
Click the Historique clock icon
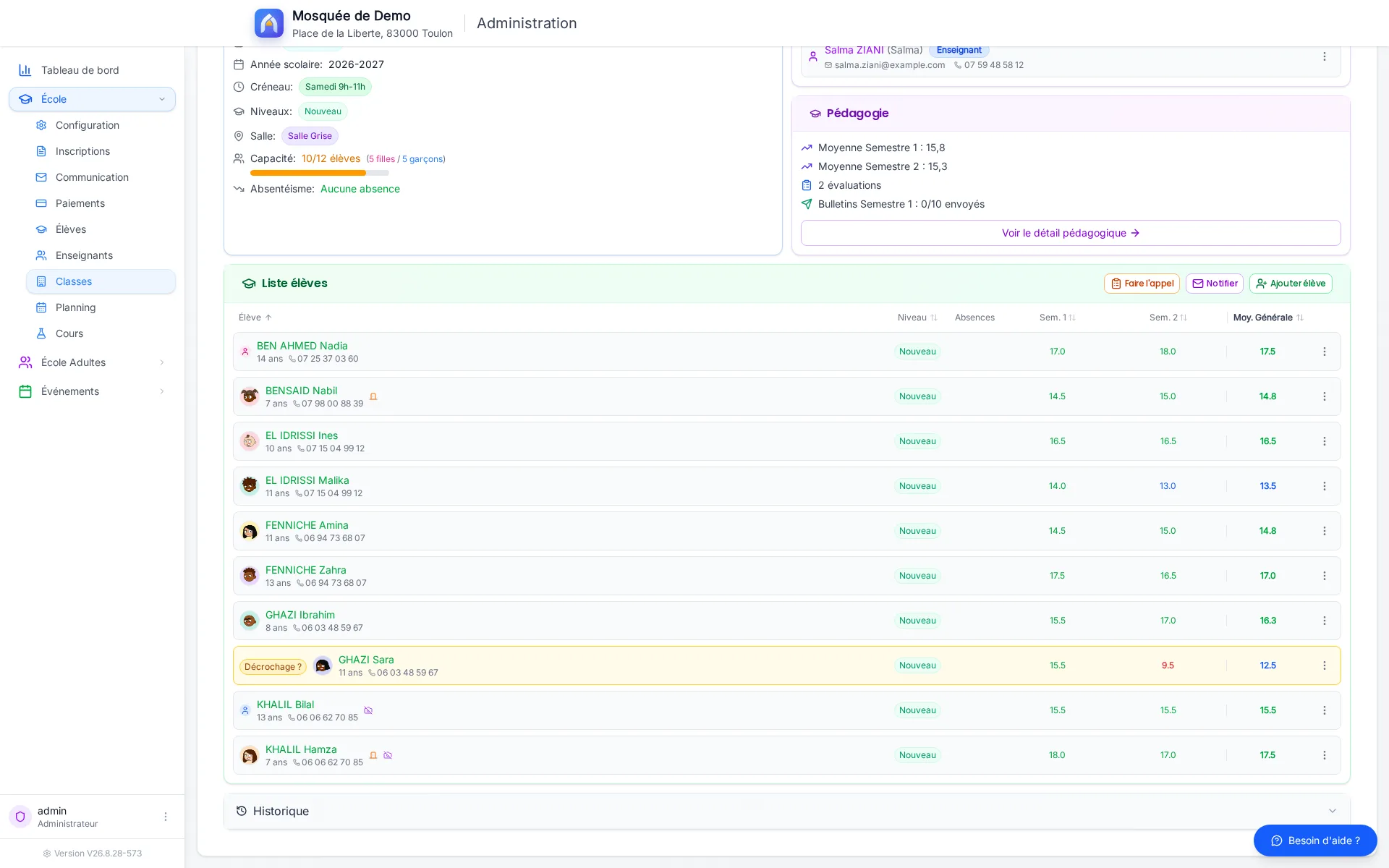click(x=242, y=811)
